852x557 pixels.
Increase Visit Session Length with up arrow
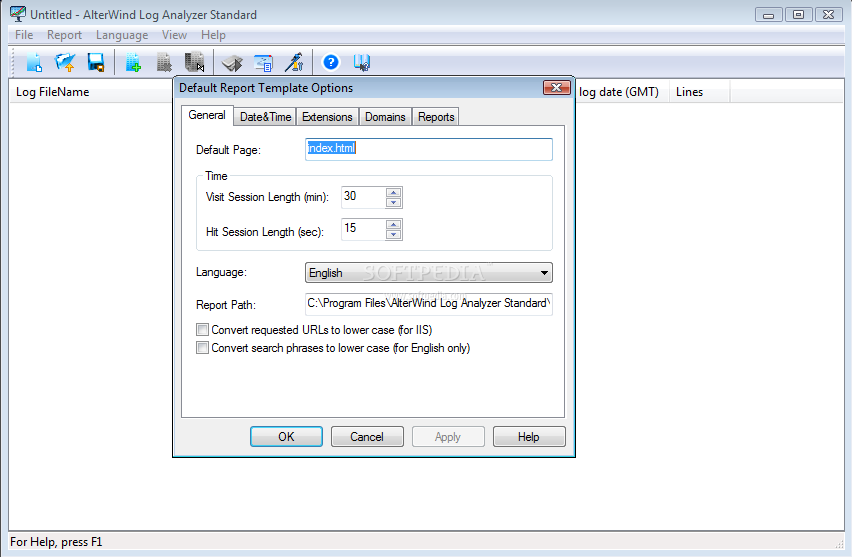(393, 192)
